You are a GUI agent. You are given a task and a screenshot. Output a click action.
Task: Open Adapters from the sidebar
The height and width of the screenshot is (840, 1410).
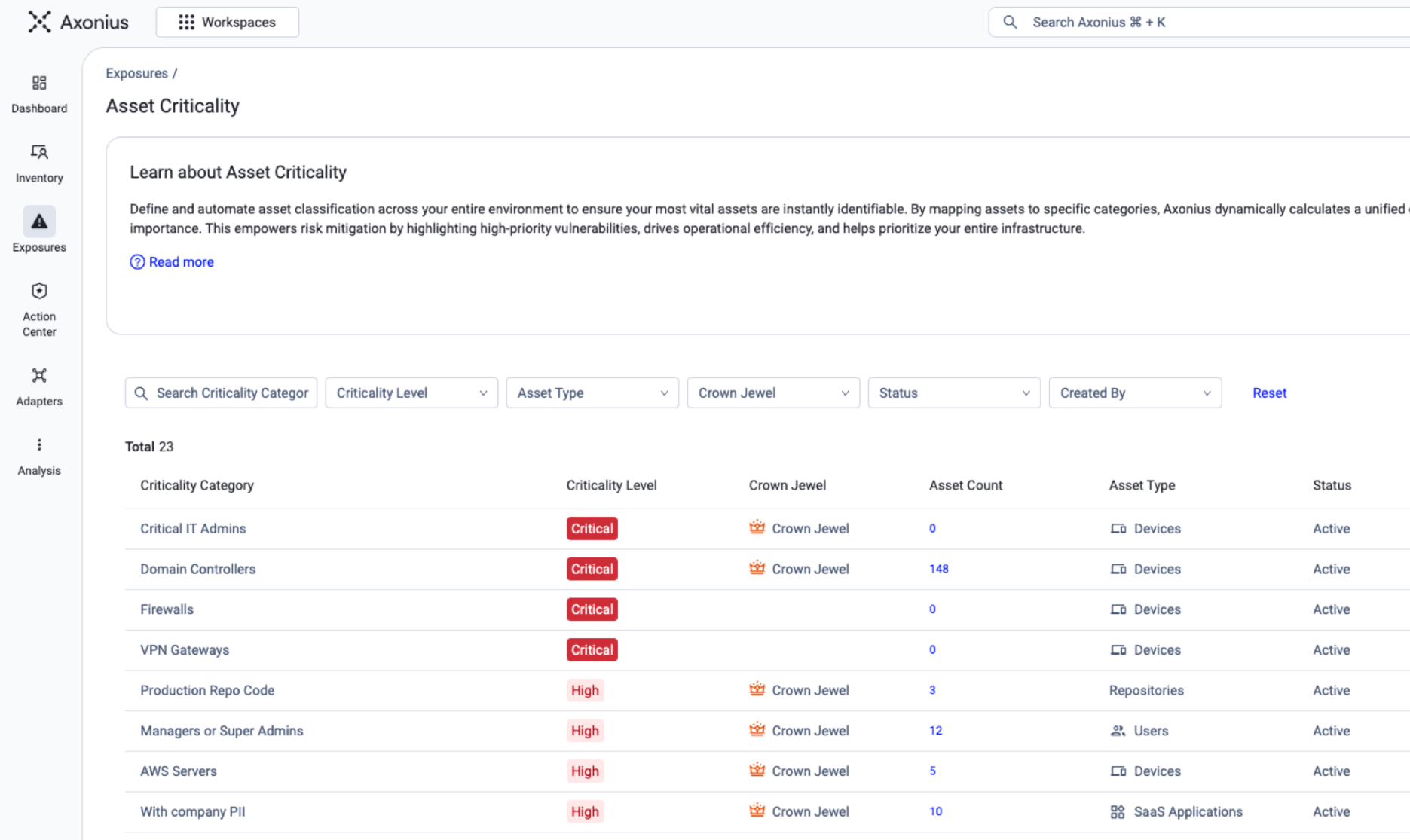pos(39,387)
